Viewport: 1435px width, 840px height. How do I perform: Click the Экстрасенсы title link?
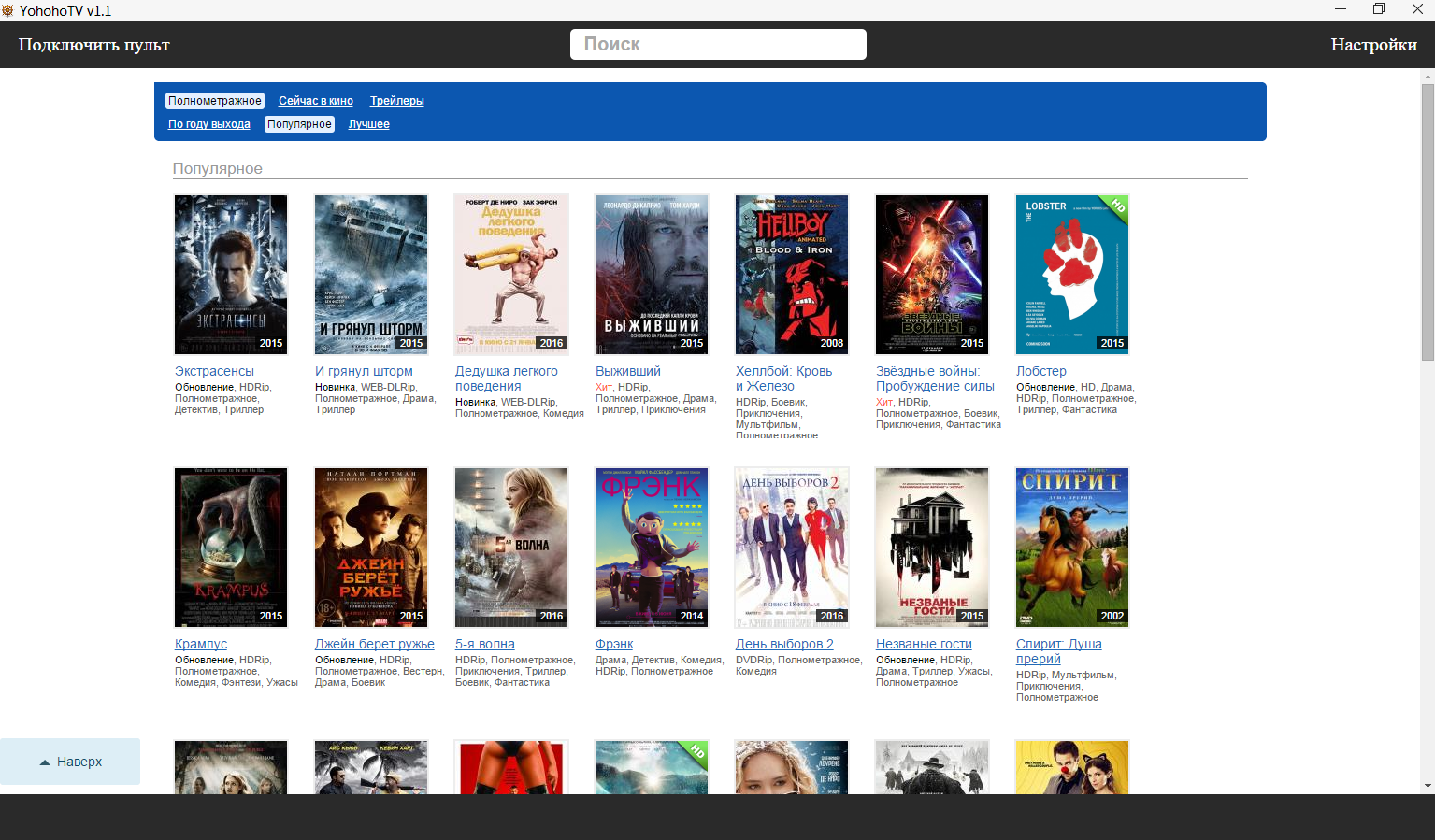tap(214, 371)
